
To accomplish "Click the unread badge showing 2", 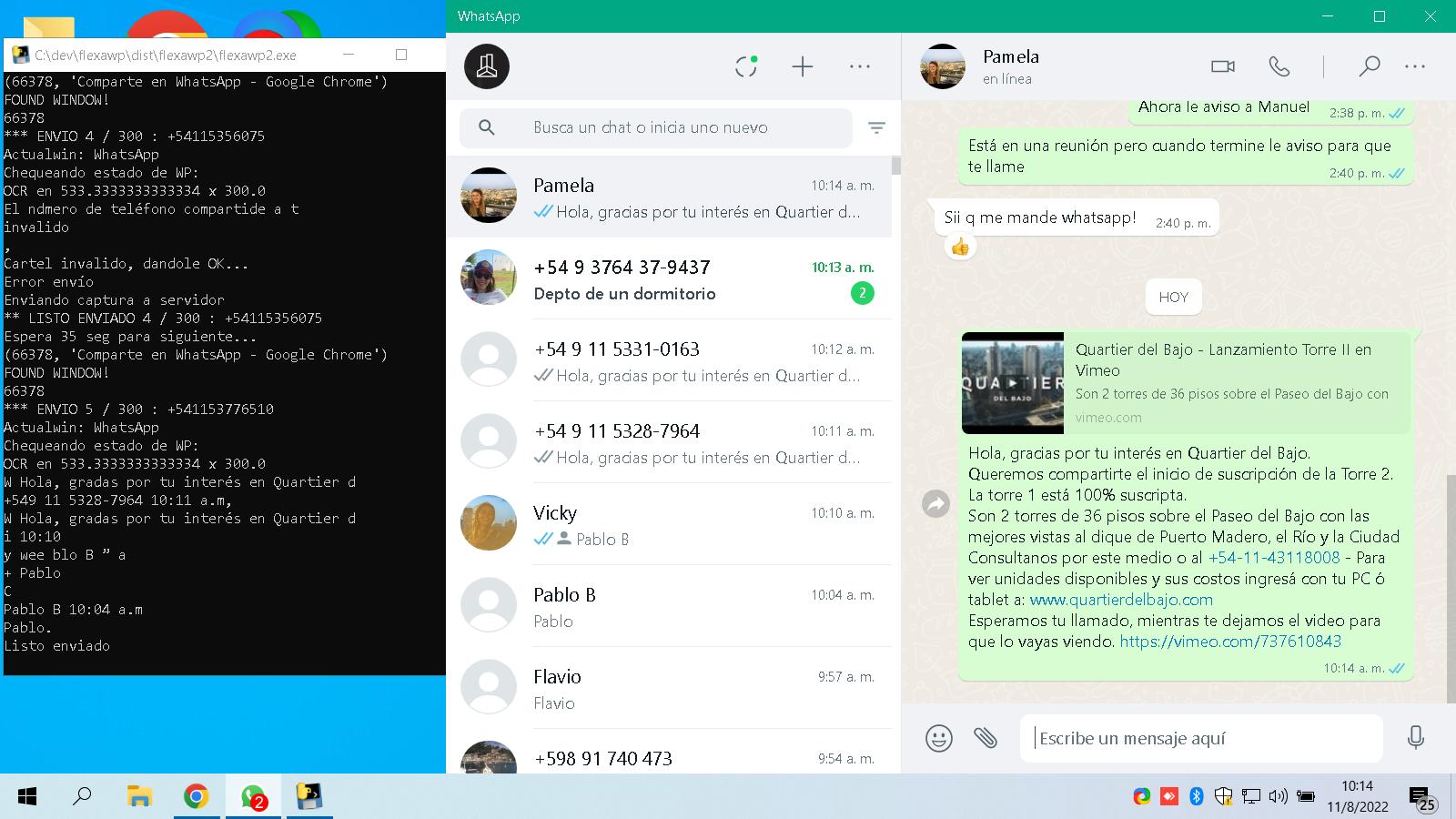I will click(x=862, y=293).
